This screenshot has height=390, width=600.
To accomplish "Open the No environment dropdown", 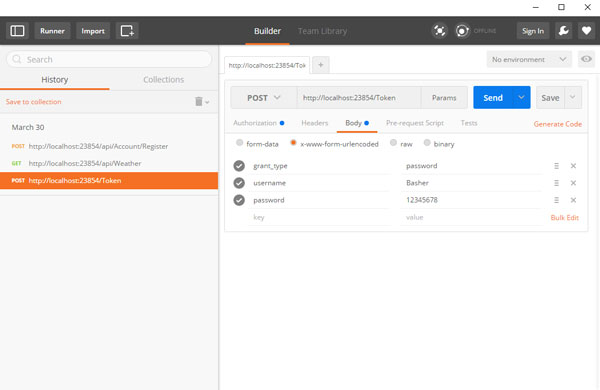I will (529, 59).
